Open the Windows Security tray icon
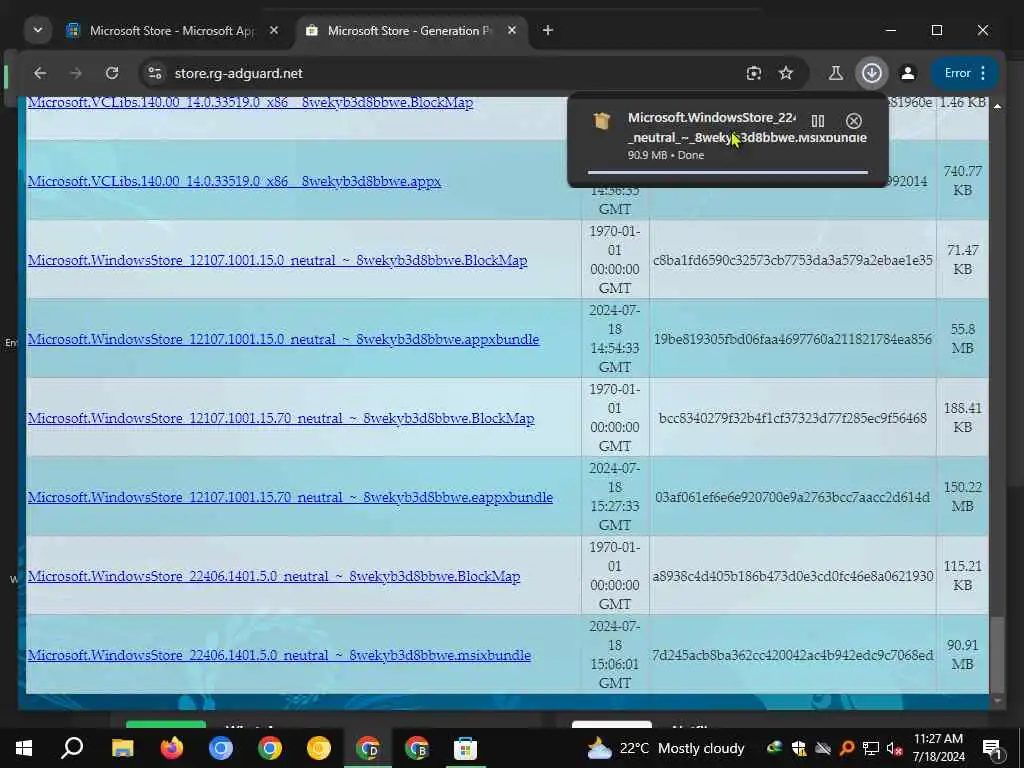Screen dimensions: 1024x768 (799, 748)
